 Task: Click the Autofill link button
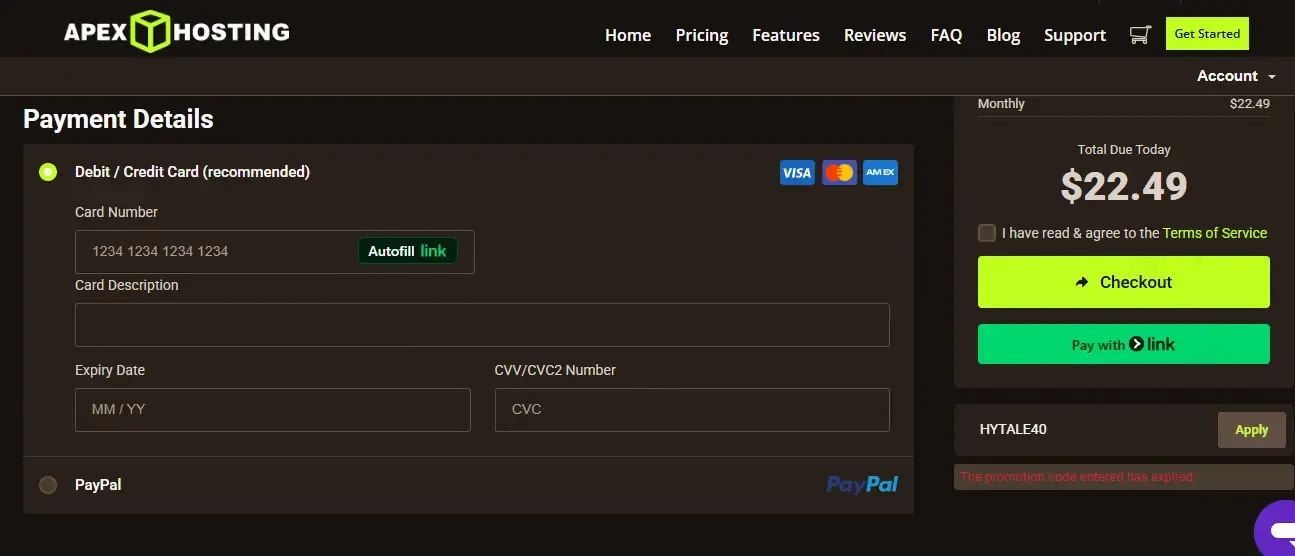[407, 251]
